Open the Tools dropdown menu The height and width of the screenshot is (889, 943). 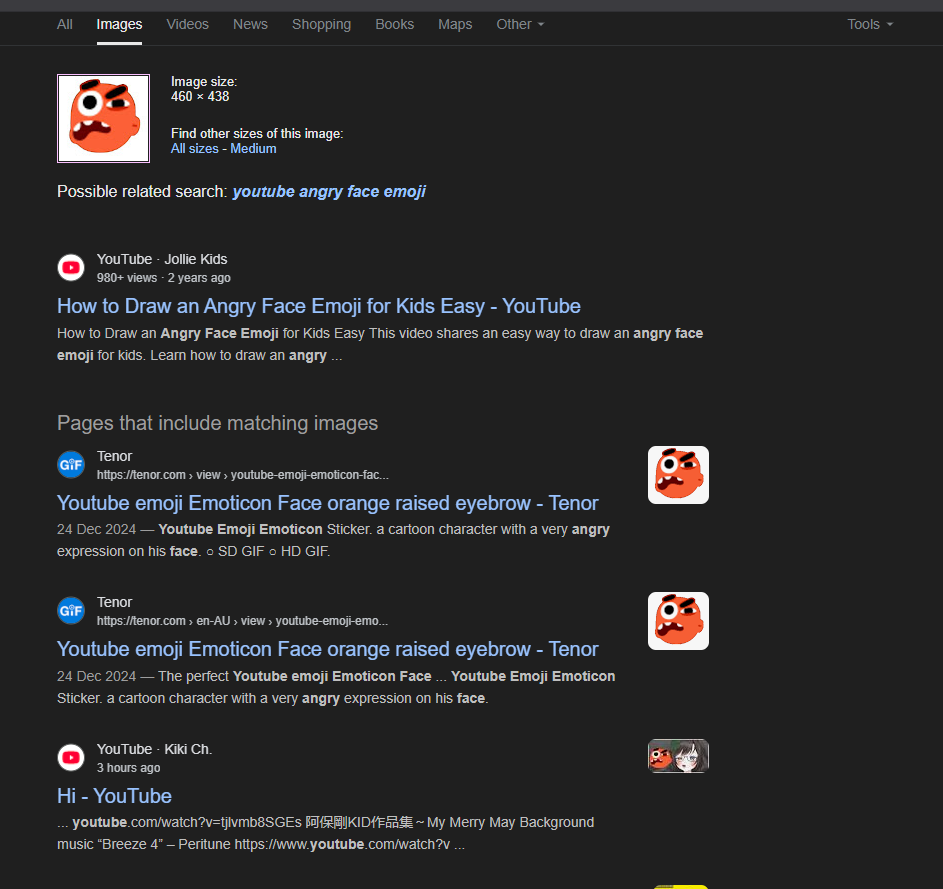click(x=870, y=24)
